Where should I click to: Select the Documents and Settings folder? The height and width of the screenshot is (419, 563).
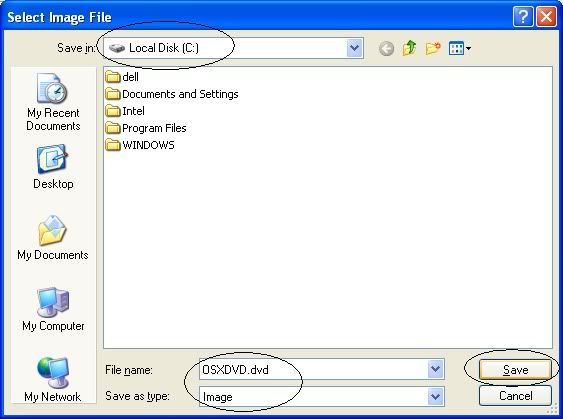(x=172, y=94)
